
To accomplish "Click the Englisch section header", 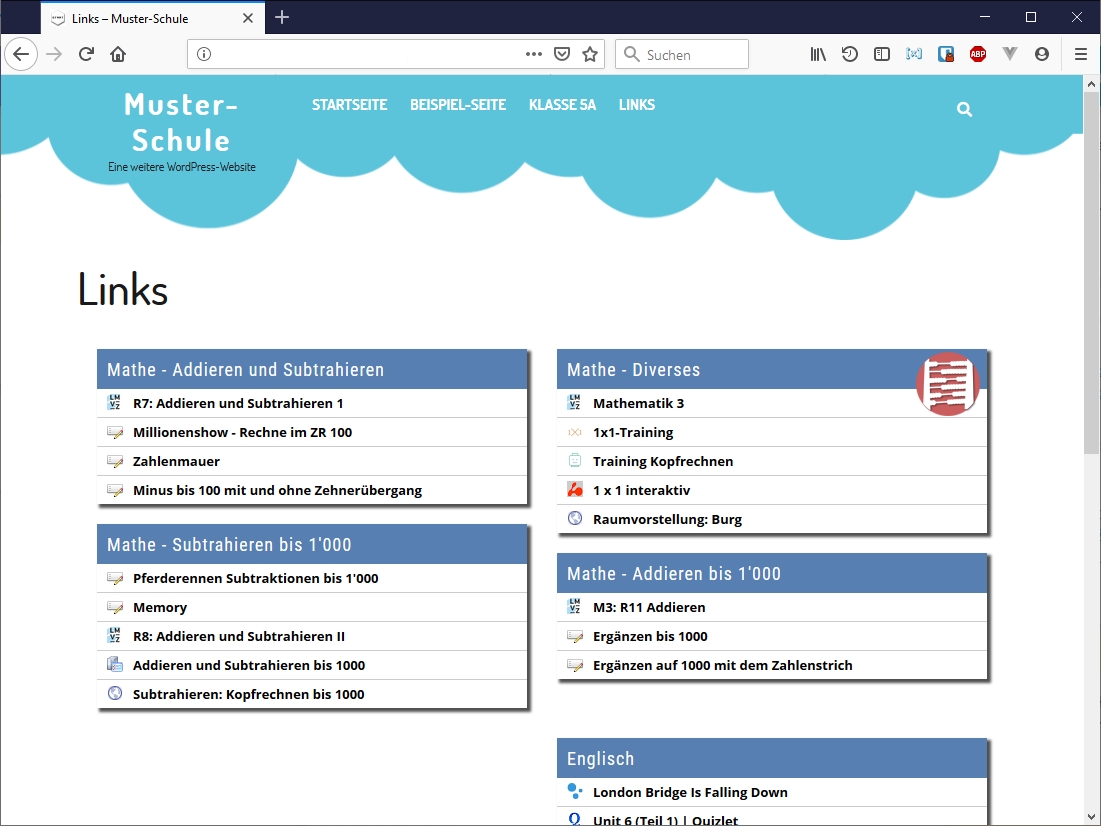I will pyautogui.click(x=772, y=759).
